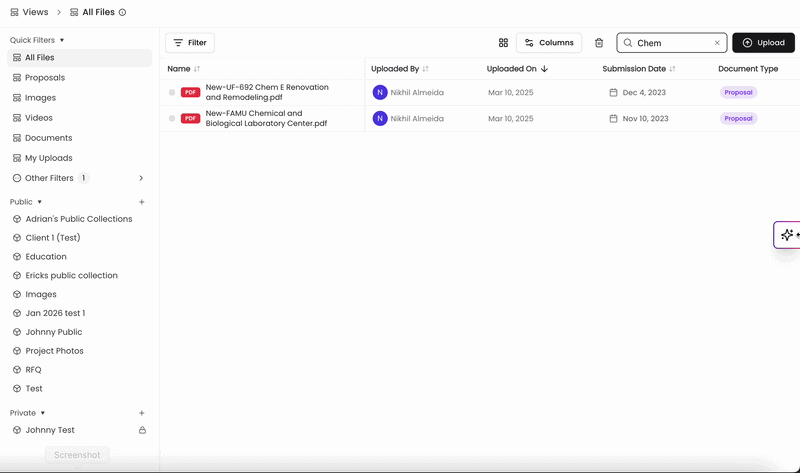
Task: Click Document Type column header
Action: pos(748,69)
